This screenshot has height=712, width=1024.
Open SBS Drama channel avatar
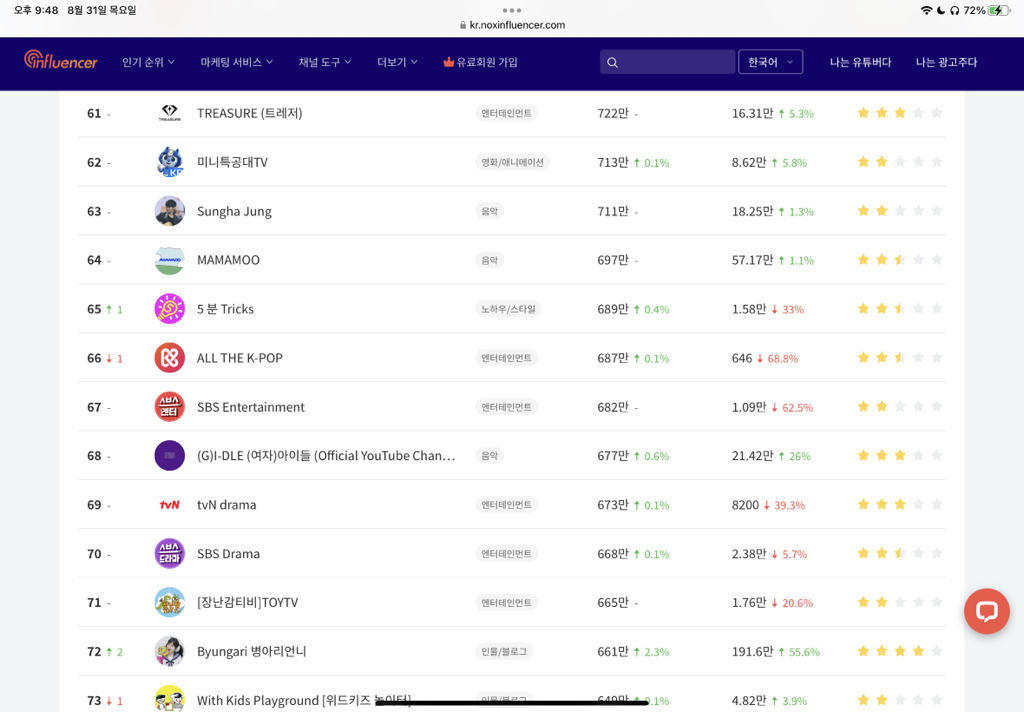click(169, 554)
